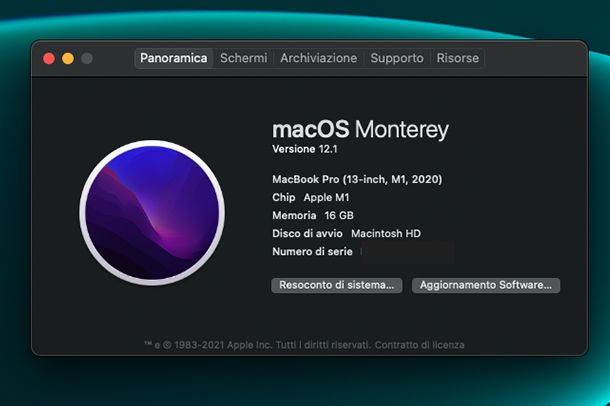Click the macOS Monterey logo image

(x=152, y=213)
